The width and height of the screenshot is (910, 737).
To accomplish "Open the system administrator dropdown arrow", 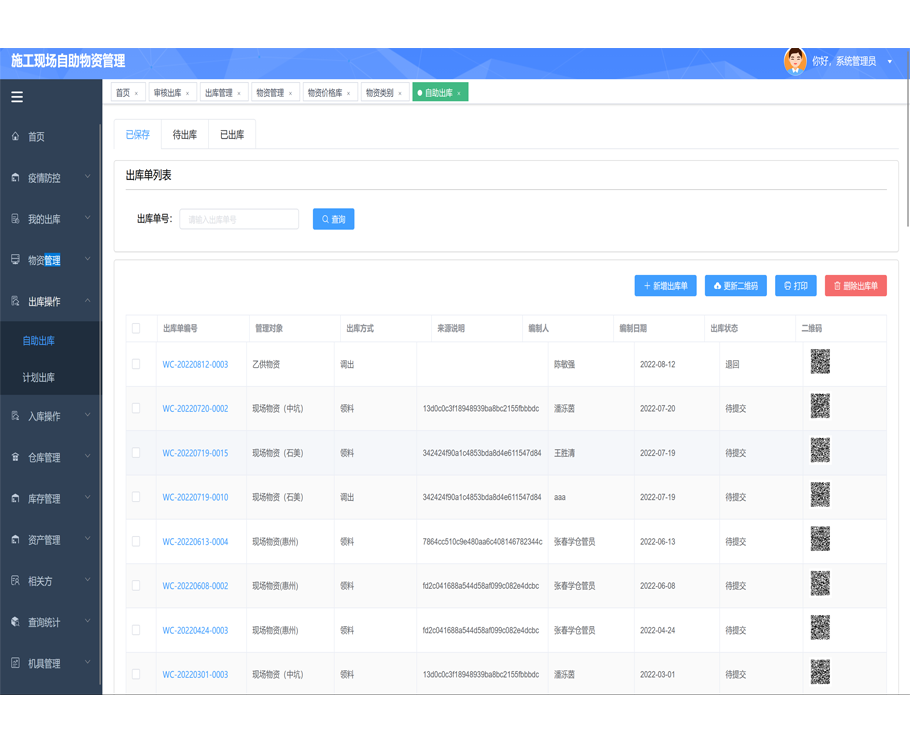I will (x=890, y=62).
